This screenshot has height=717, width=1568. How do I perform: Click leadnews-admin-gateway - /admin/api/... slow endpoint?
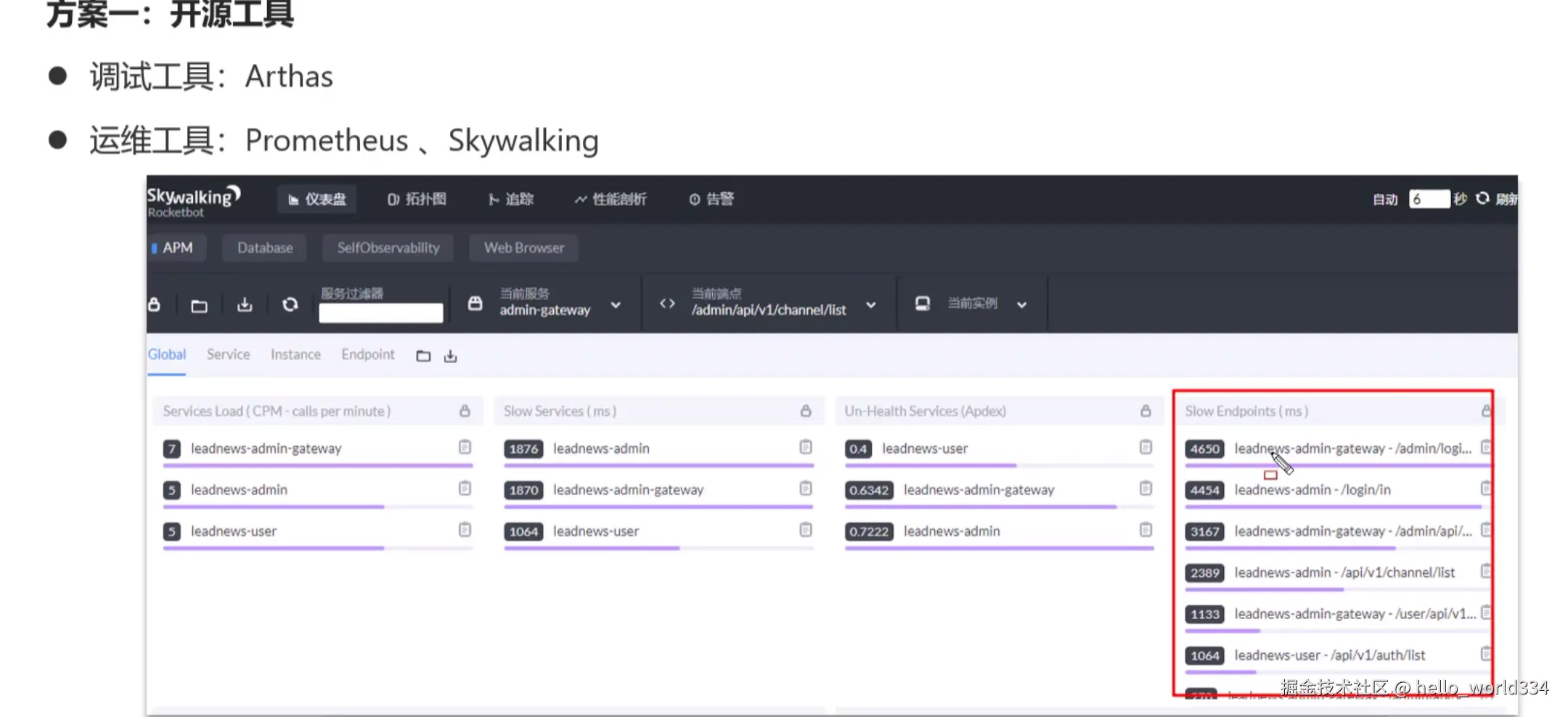click(1353, 531)
